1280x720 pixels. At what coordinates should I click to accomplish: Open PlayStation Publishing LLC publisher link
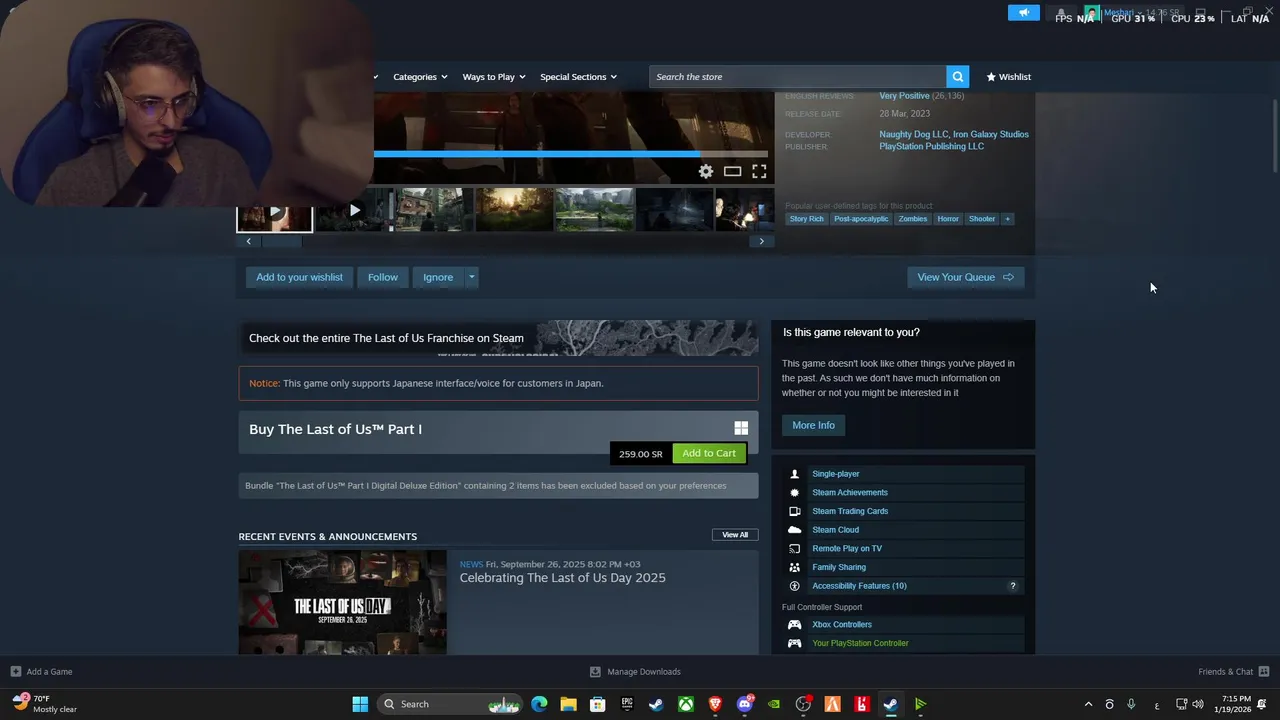[x=931, y=146]
